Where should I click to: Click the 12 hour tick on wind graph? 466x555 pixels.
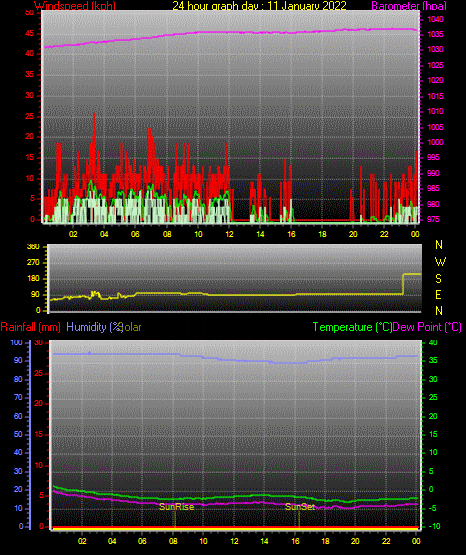coord(229,234)
